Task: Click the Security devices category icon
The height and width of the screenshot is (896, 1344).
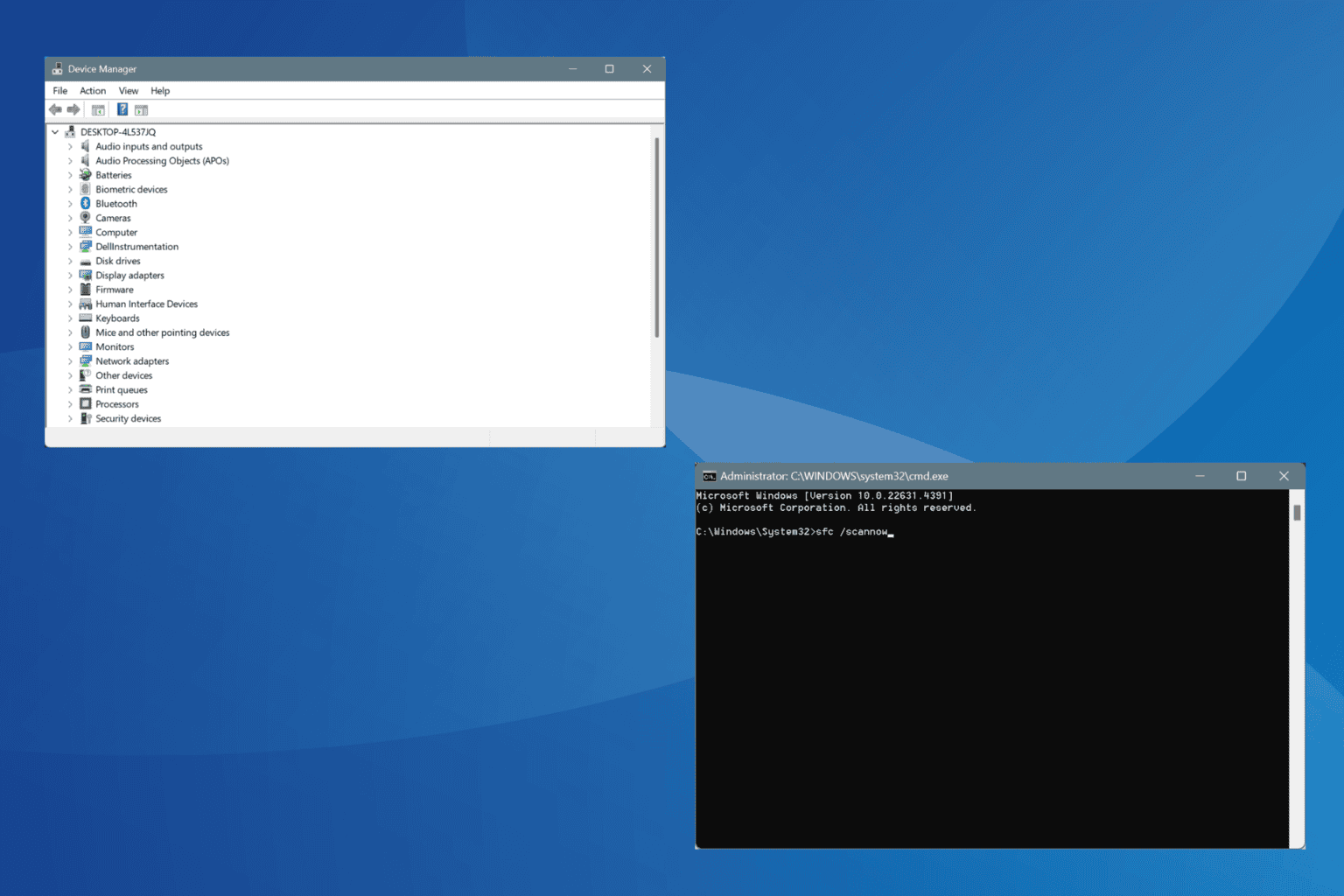Action: coord(85,418)
